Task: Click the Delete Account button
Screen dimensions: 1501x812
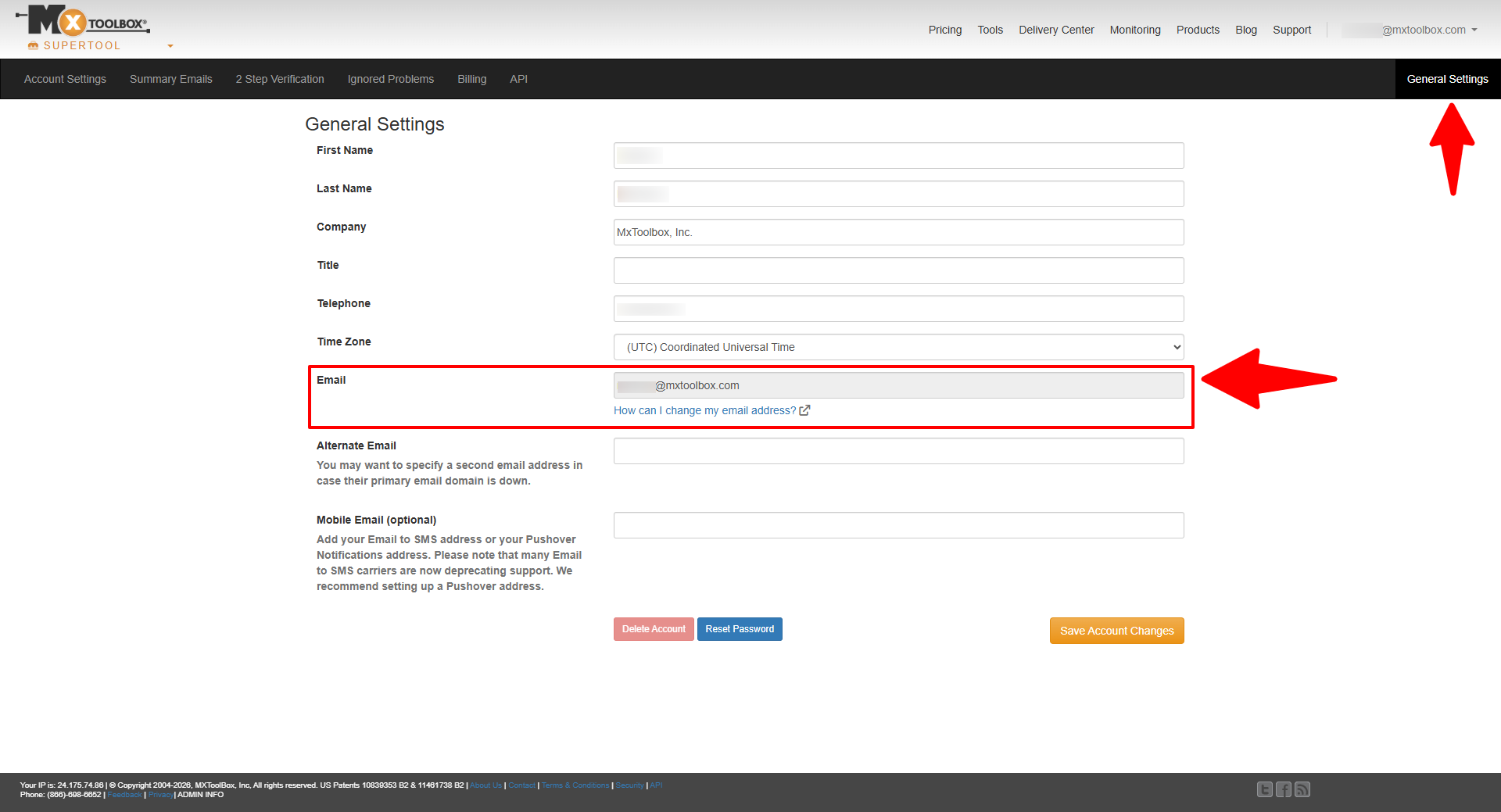Action: click(654, 629)
